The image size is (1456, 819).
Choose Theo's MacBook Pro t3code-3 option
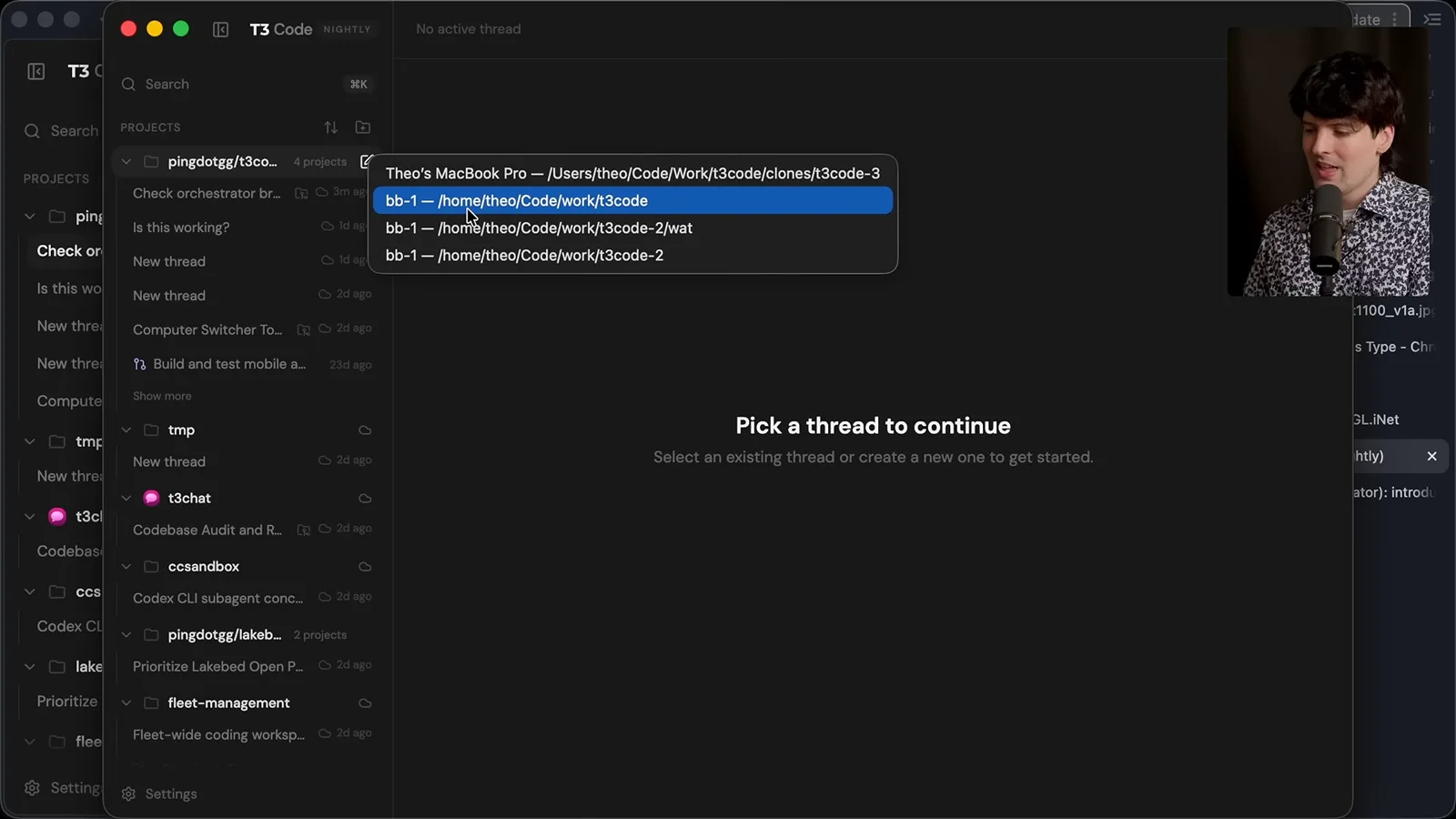click(632, 173)
